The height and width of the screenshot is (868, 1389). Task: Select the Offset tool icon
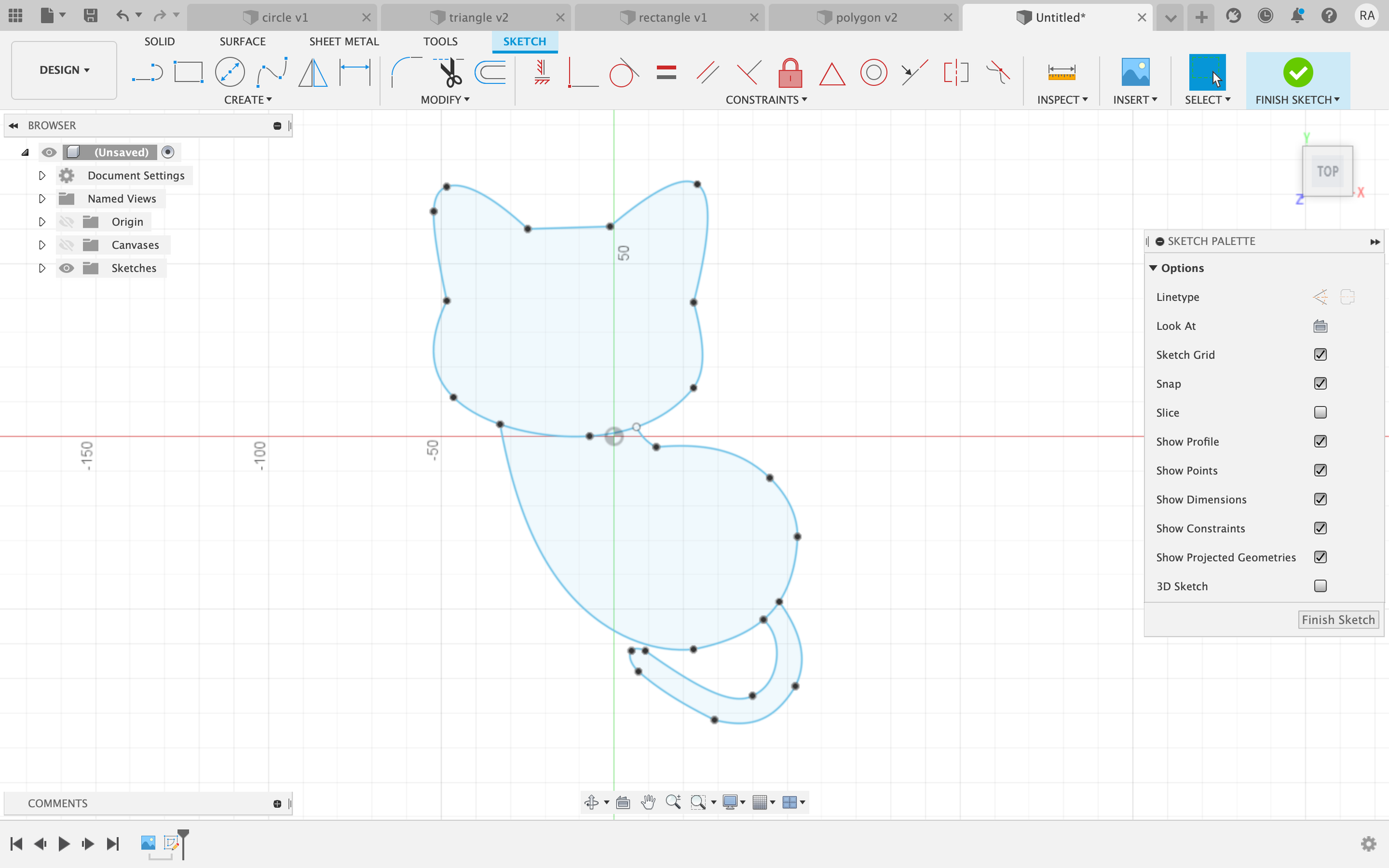pyautogui.click(x=490, y=73)
